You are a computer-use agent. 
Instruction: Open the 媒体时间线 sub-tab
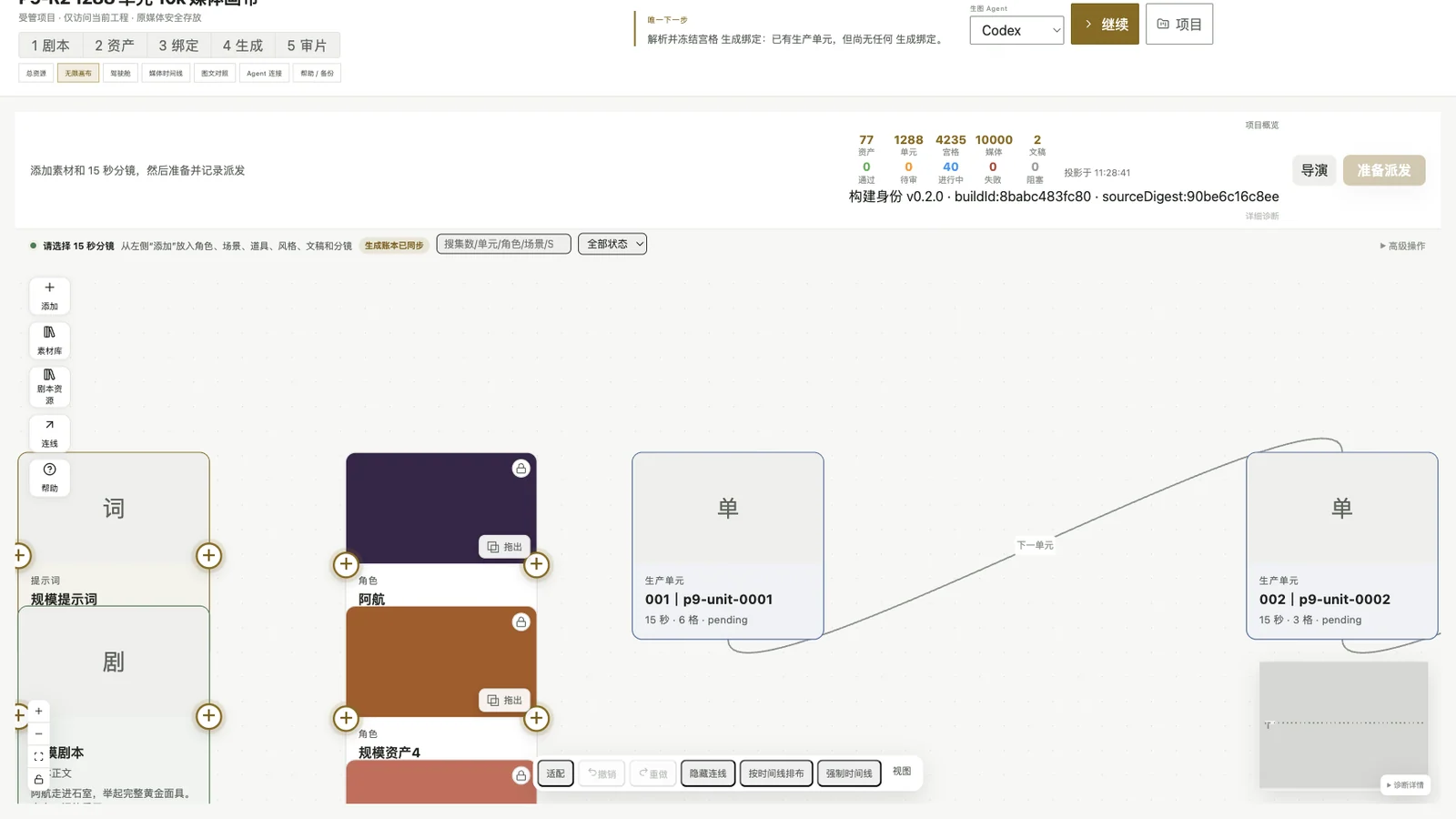coord(166,73)
